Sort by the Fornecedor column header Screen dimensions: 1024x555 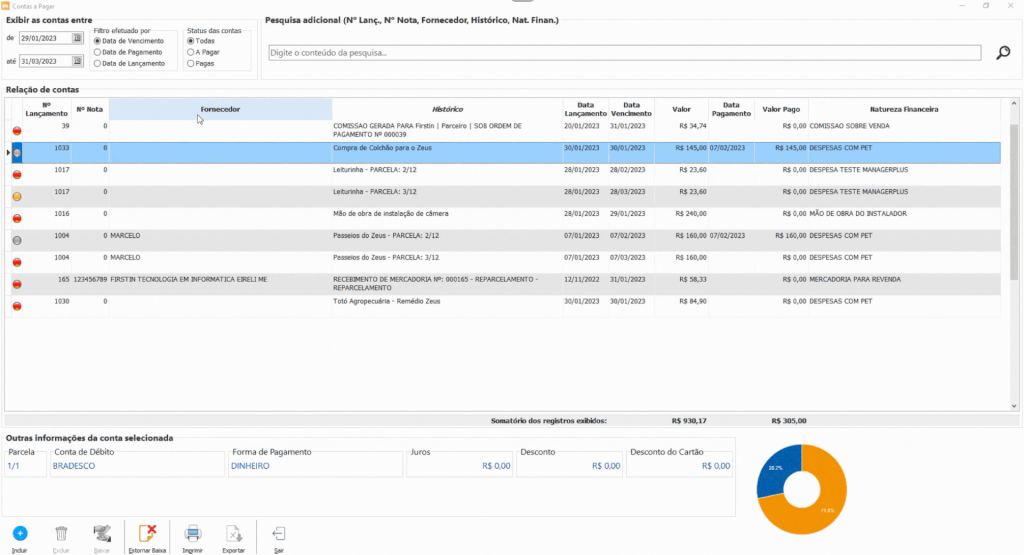tap(220, 109)
